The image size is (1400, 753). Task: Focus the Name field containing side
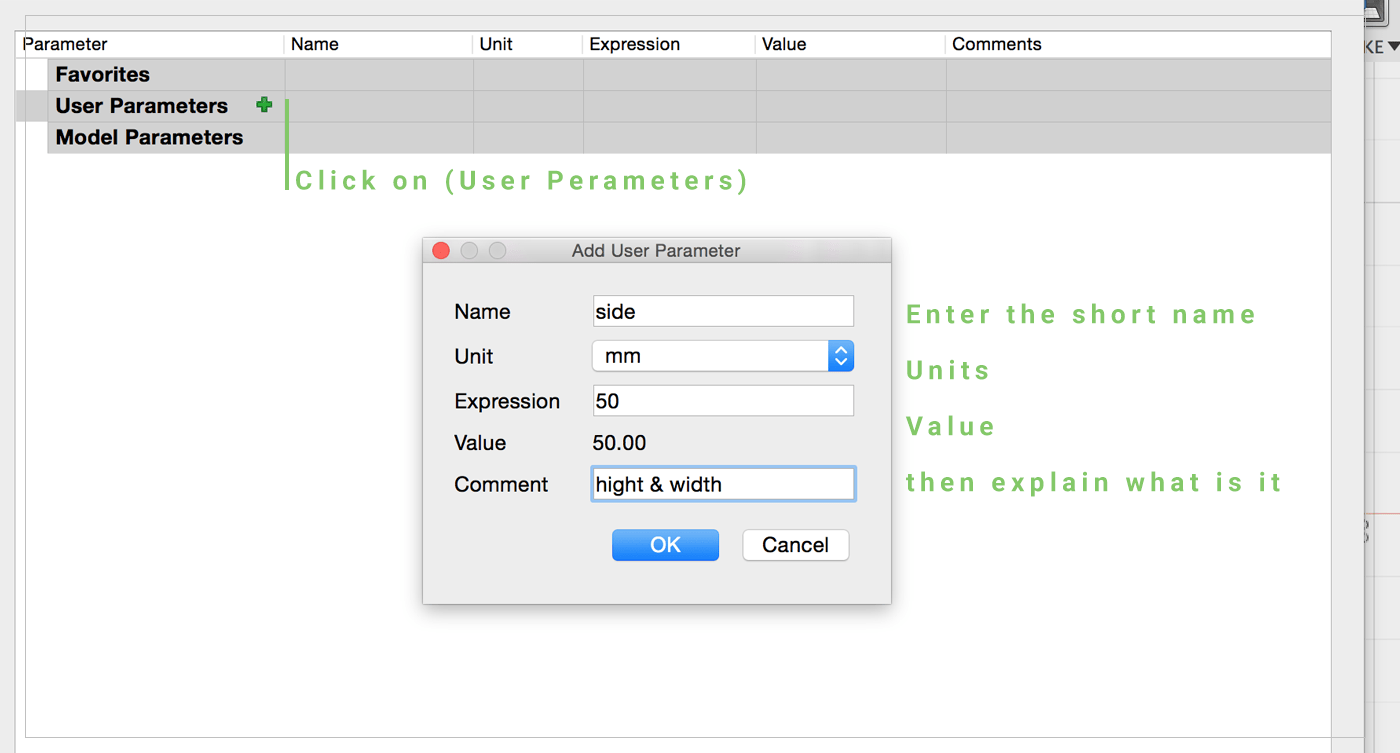tap(723, 311)
